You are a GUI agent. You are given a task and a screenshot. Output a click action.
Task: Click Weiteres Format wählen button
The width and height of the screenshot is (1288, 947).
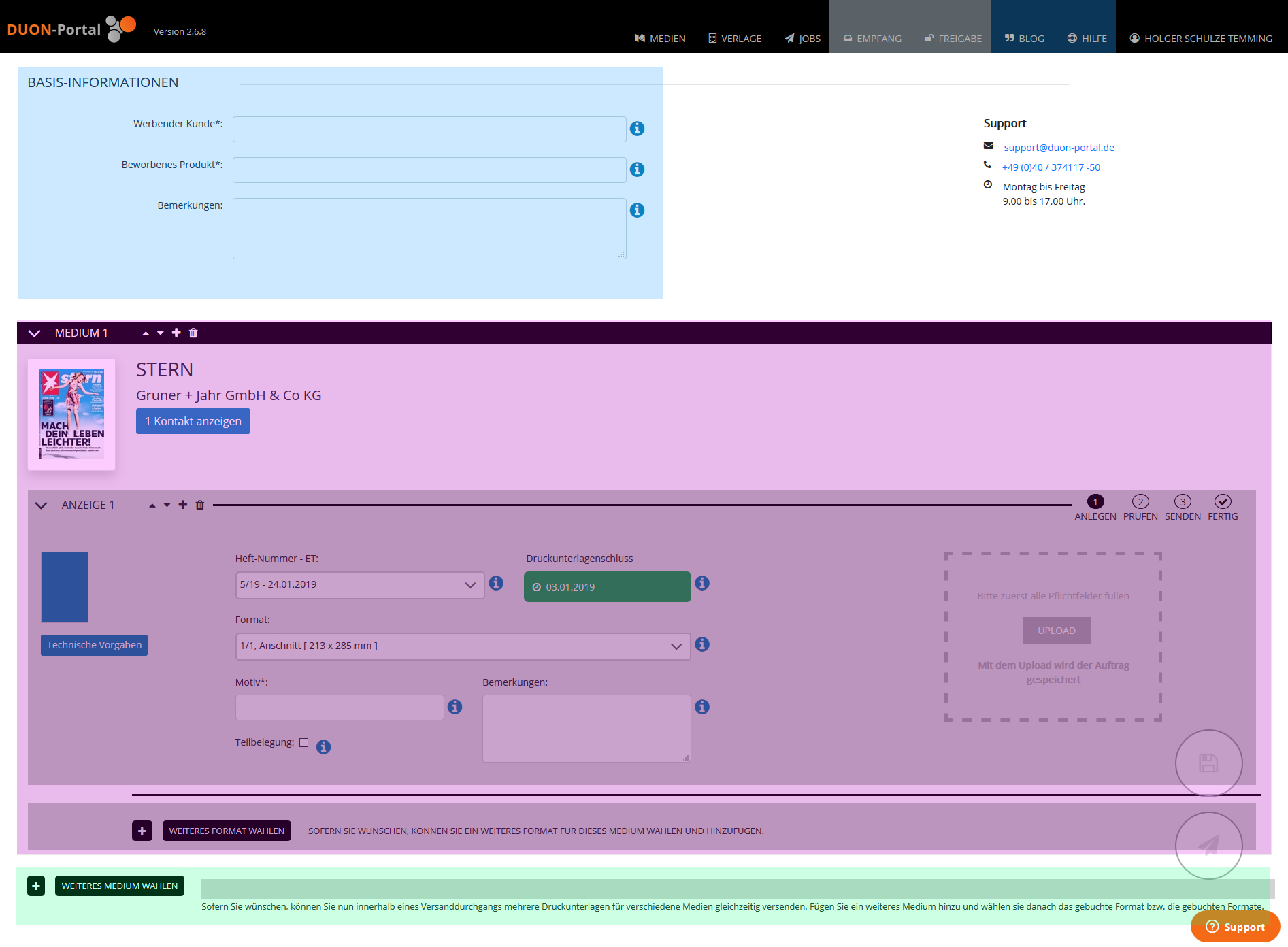point(227,831)
